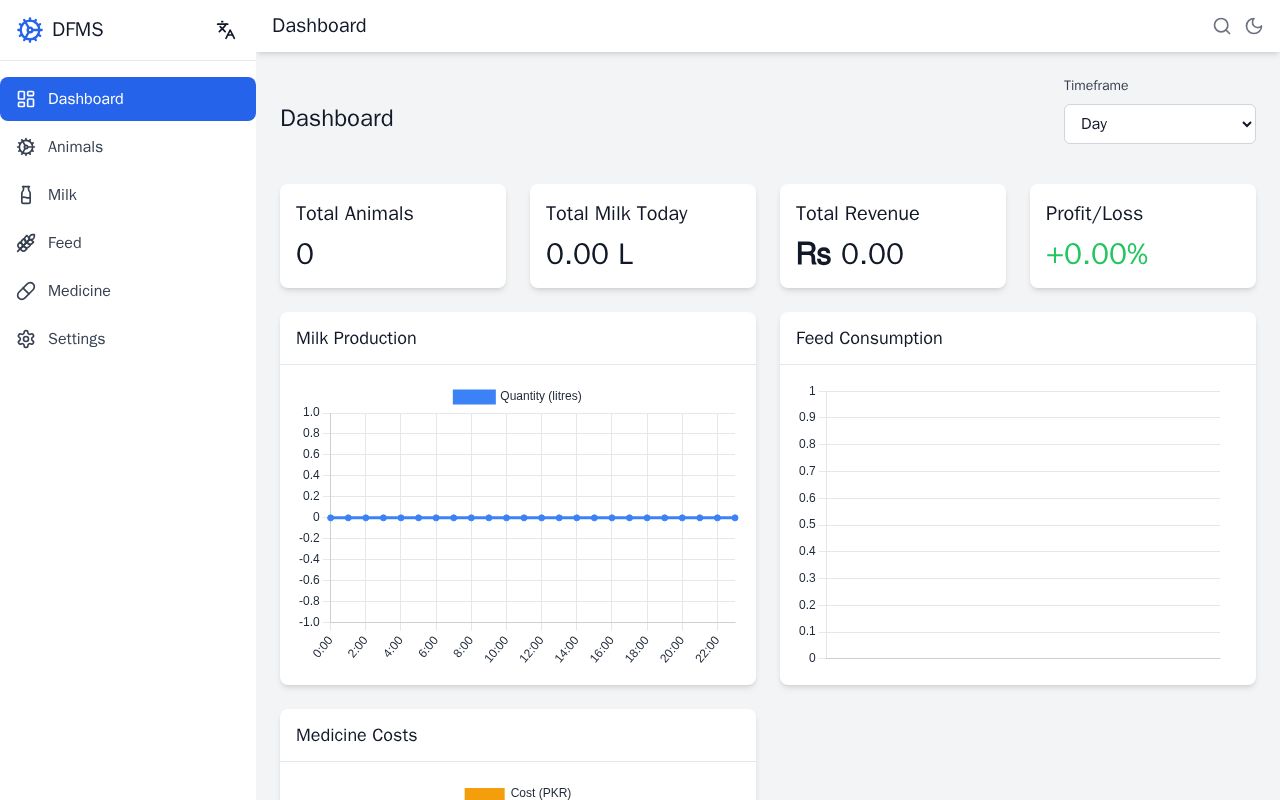The width and height of the screenshot is (1280, 800).
Task: Open the language translate icon
Action: 226,30
